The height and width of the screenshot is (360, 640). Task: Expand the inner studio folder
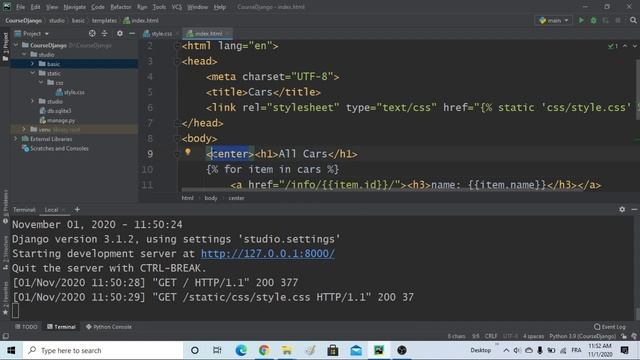click(x=32, y=101)
